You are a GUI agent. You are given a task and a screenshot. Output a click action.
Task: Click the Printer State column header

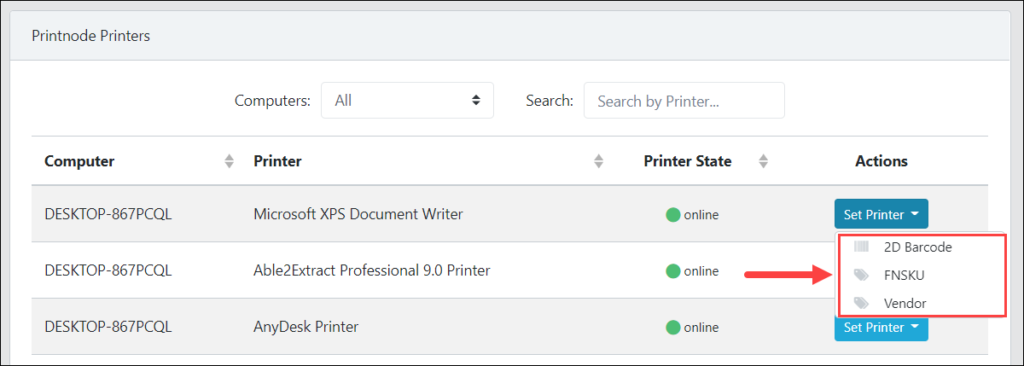687,161
